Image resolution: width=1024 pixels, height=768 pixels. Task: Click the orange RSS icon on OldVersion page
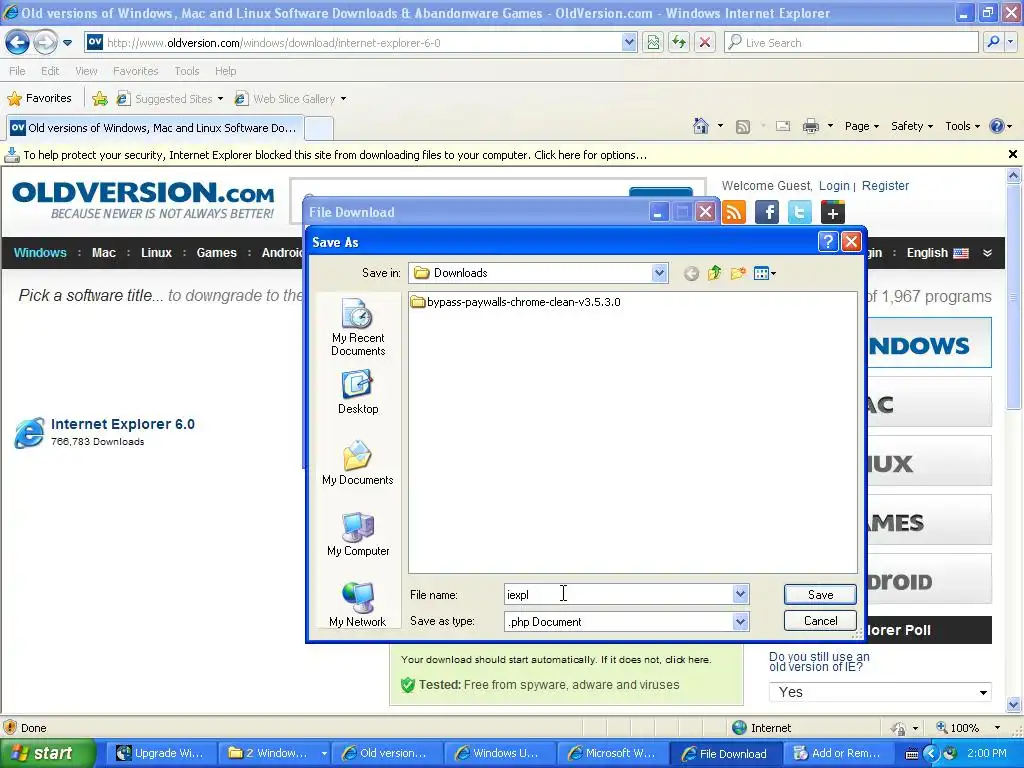[x=734, y=212]
